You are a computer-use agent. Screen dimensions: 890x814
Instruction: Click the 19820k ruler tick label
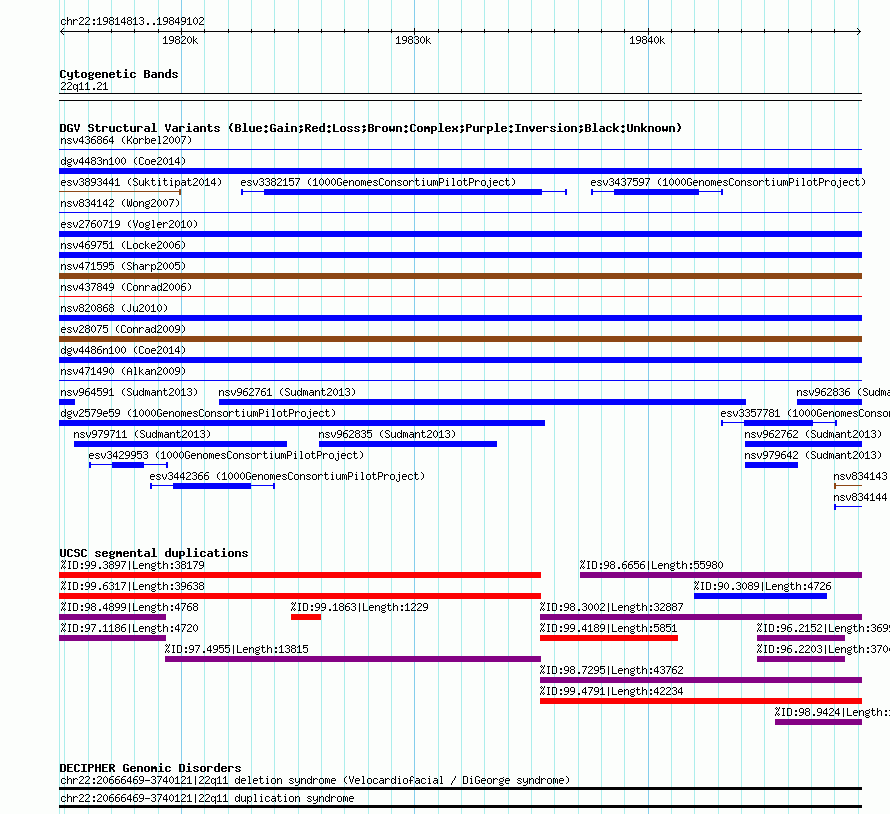180,40
